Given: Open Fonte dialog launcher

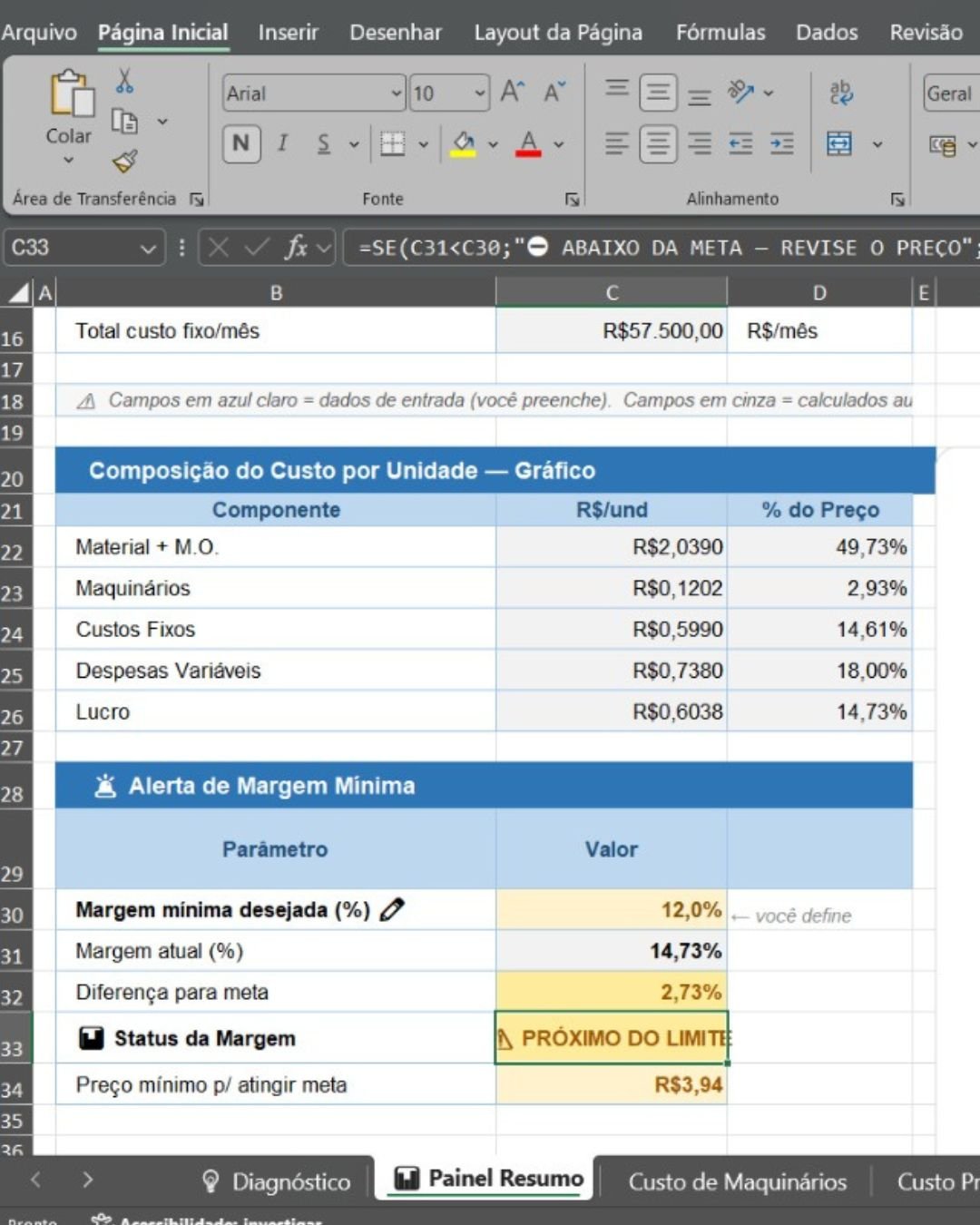Looking at the screenshot, I should pos(573,200).
